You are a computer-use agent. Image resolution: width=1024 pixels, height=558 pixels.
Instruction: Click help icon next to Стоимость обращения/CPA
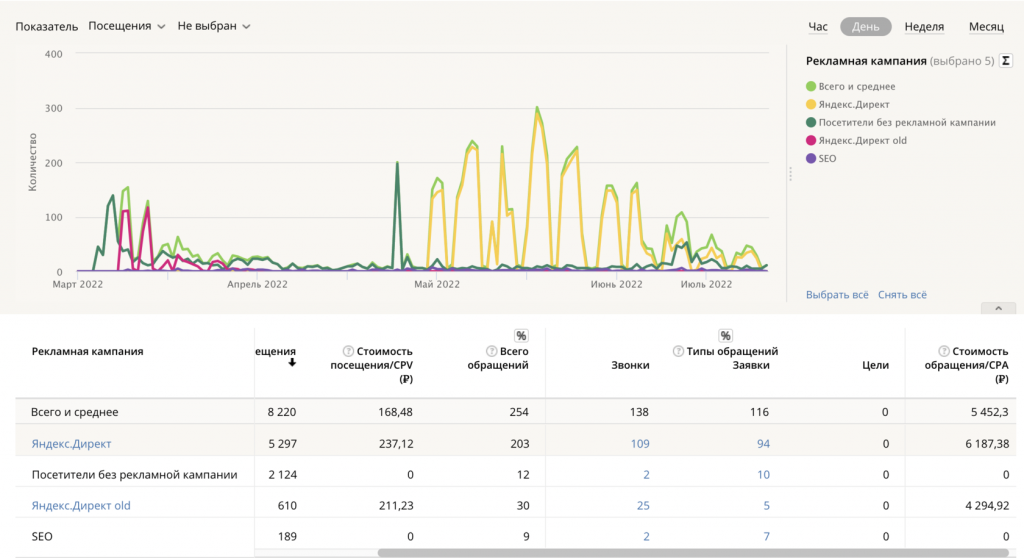coord(944,351)
